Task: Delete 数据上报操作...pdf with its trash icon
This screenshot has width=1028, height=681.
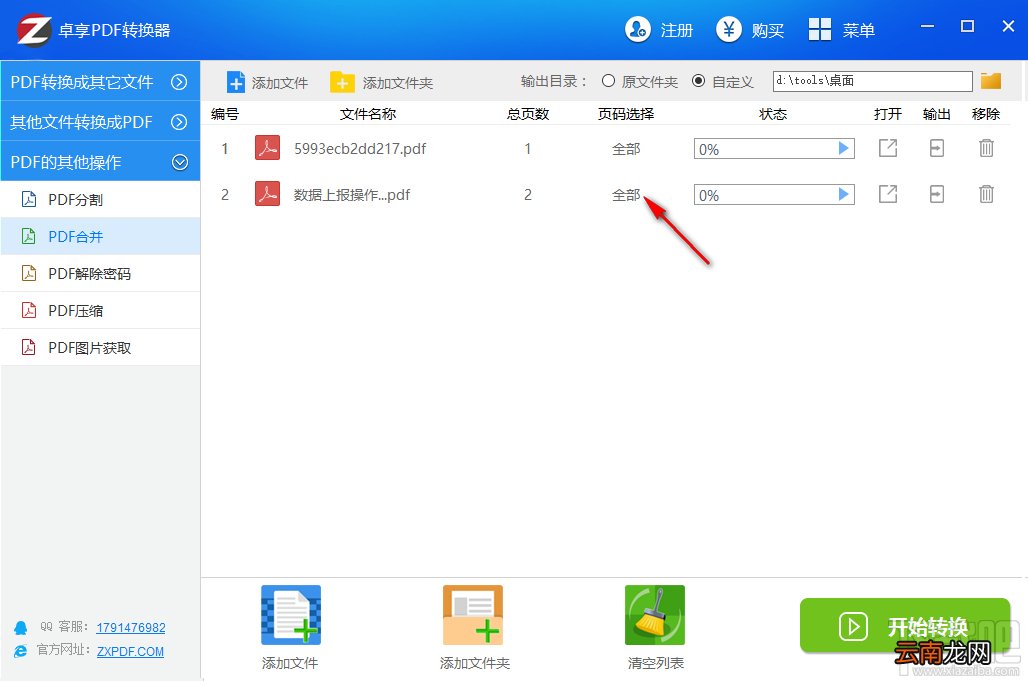Action: pos(986,194)
